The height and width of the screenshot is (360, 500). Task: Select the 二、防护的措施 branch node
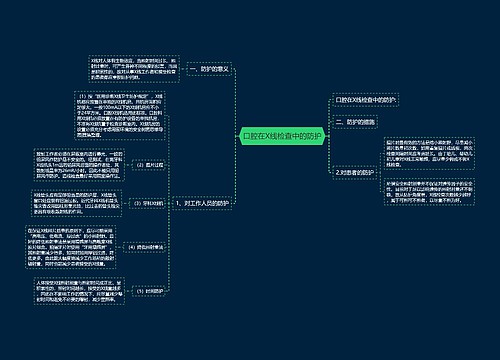click(355, 122)
